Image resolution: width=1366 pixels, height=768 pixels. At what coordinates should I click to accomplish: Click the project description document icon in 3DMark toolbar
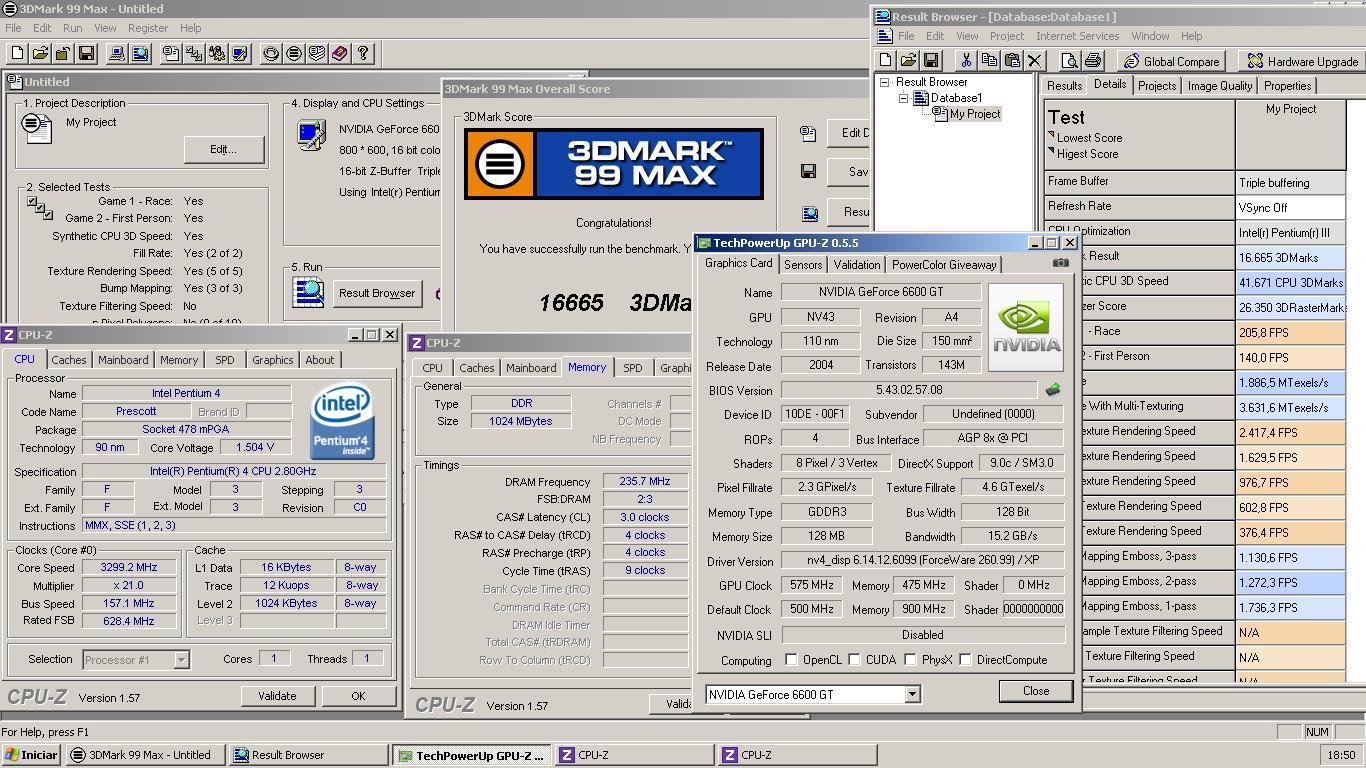(x=171, y=53)
